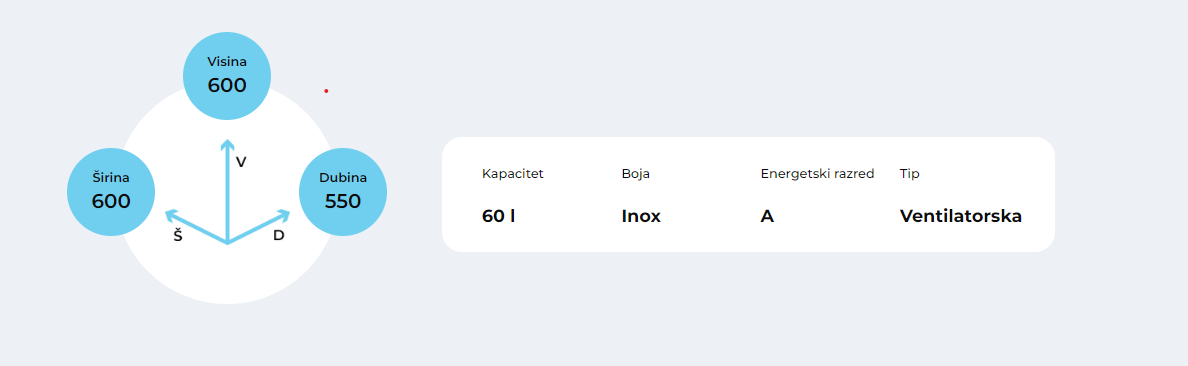Click the right-pointing depth arrow tip
The image size is (1188, 366).
(x=284, y=214)
